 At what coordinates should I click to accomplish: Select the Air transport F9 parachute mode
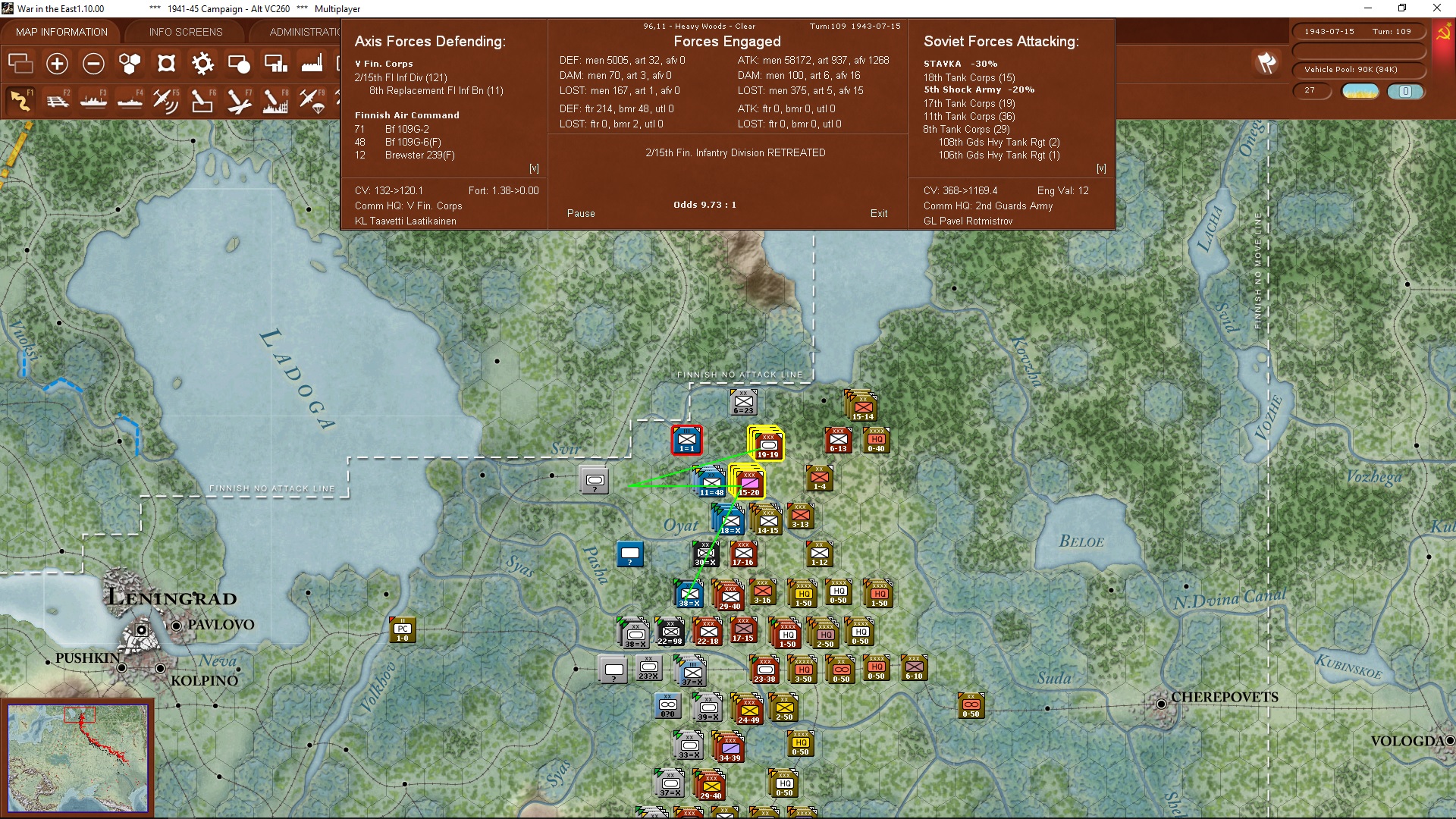tap(312, 100)
